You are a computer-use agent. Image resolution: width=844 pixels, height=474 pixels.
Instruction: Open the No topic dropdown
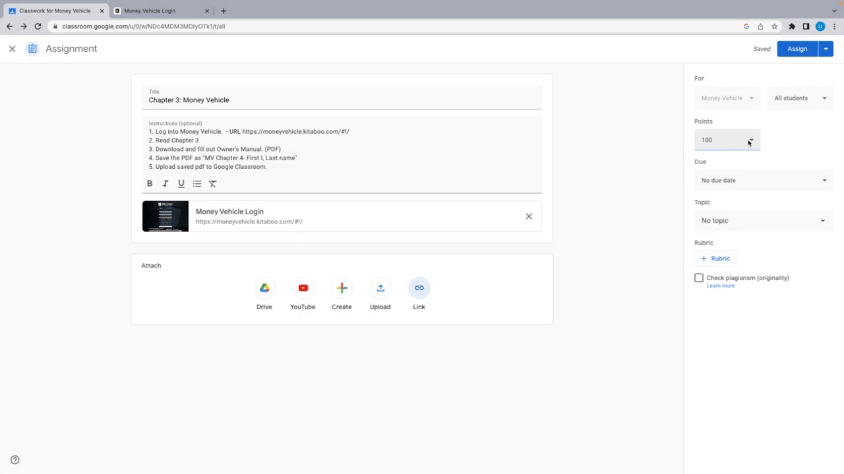763,221
